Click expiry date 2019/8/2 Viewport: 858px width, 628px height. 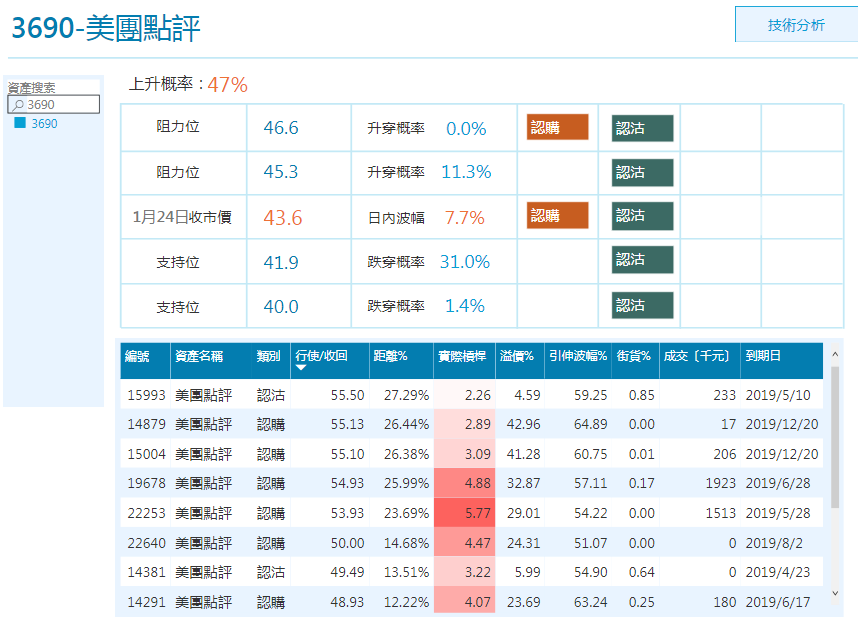click(774, 543)
